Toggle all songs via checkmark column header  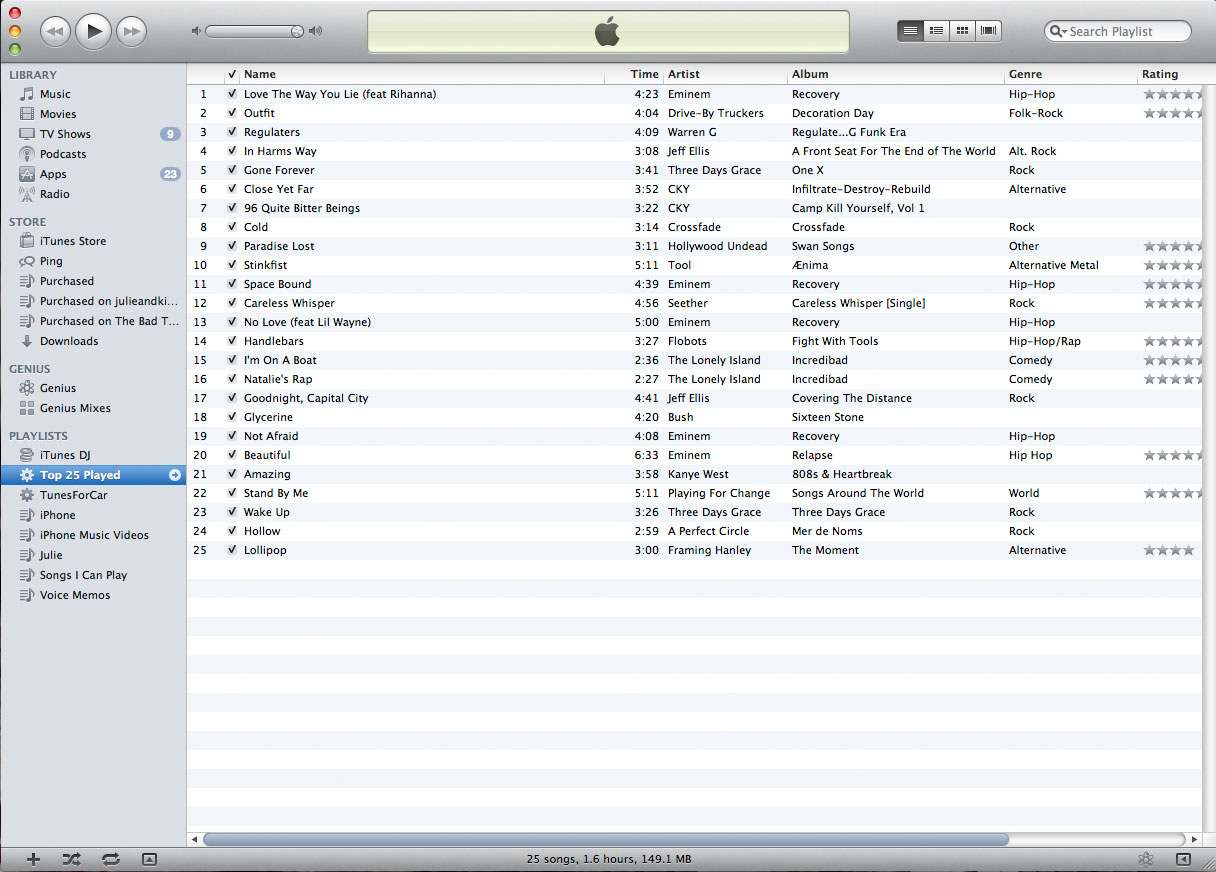232,74
